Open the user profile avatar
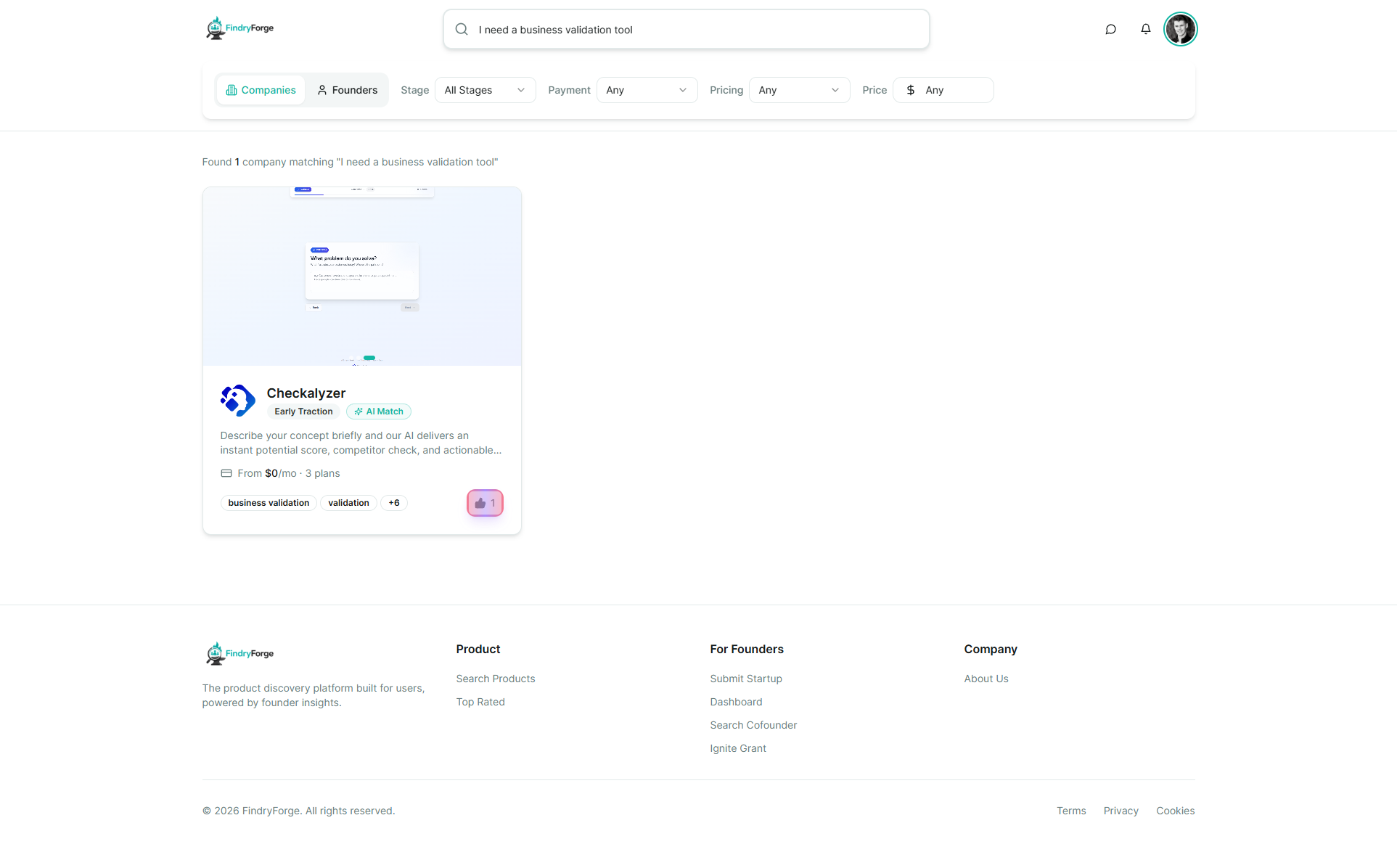Viewport: 1397px width, 868px height. tap(1180, 30)
